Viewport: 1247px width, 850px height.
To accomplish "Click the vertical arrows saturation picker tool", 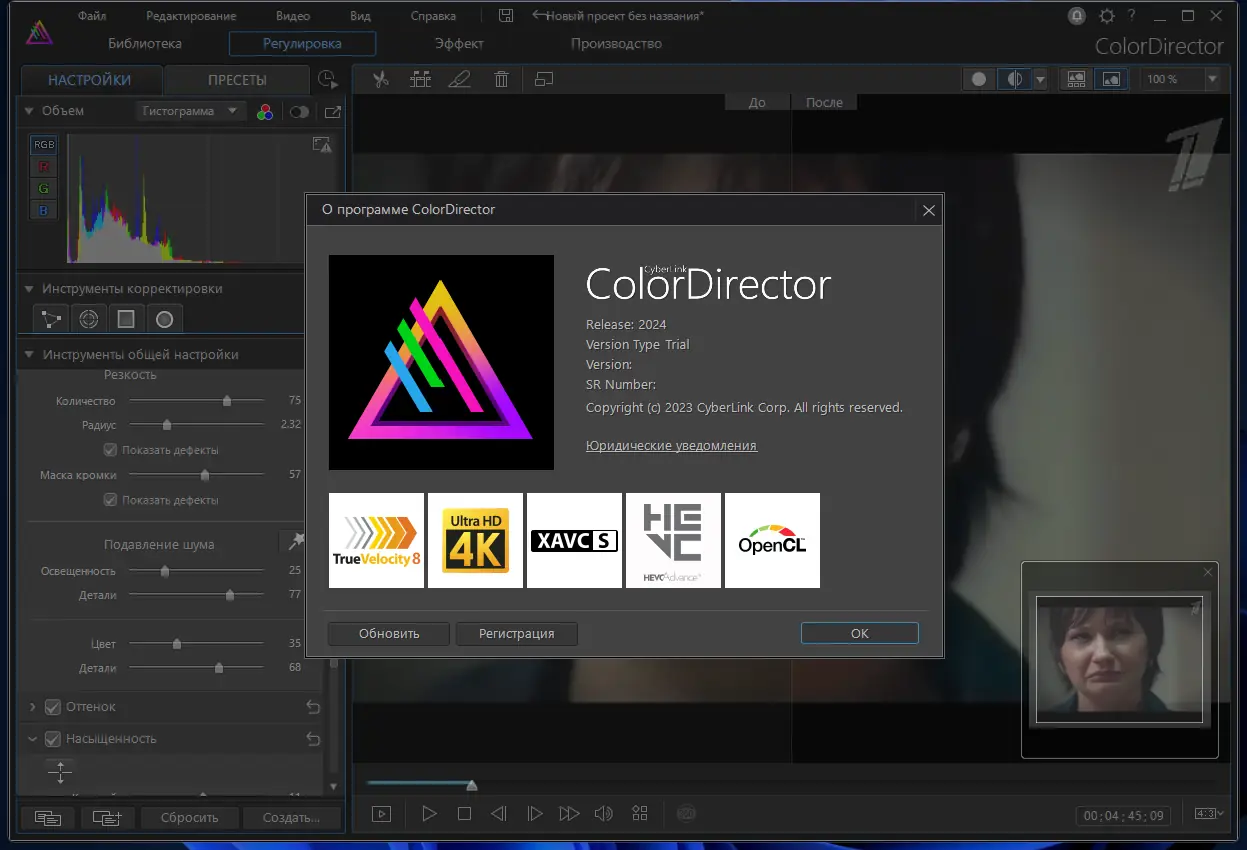I will coord(60,772).
